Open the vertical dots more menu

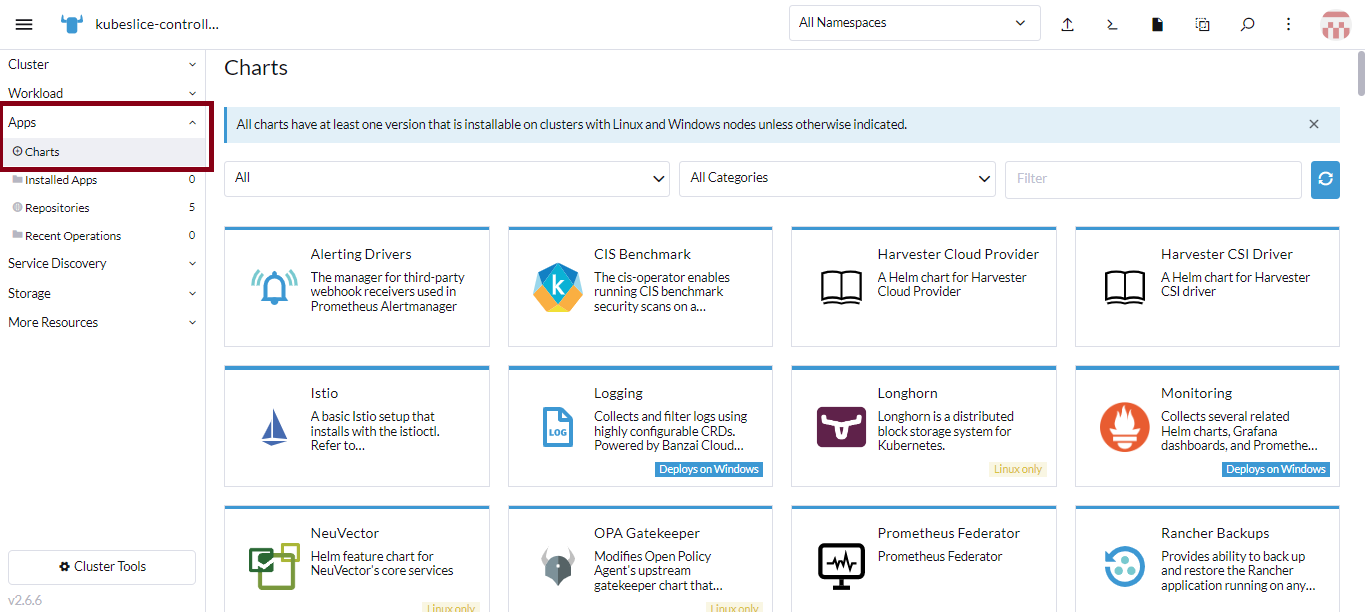(x=1289, y=24)
